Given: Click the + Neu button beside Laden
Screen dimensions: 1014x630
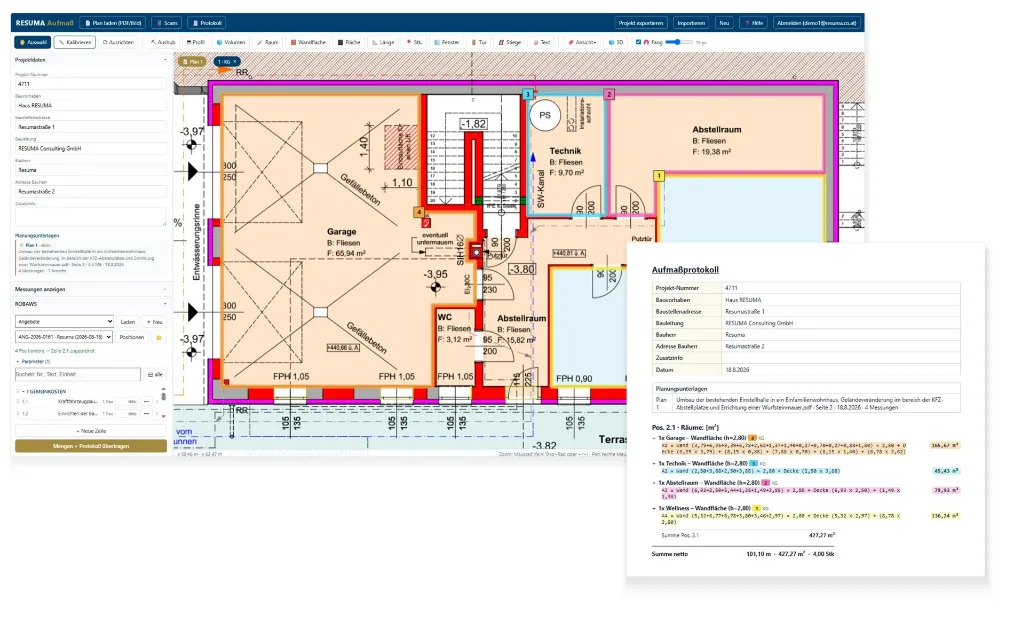Looking at the screenshot, I should coord(155,321).
